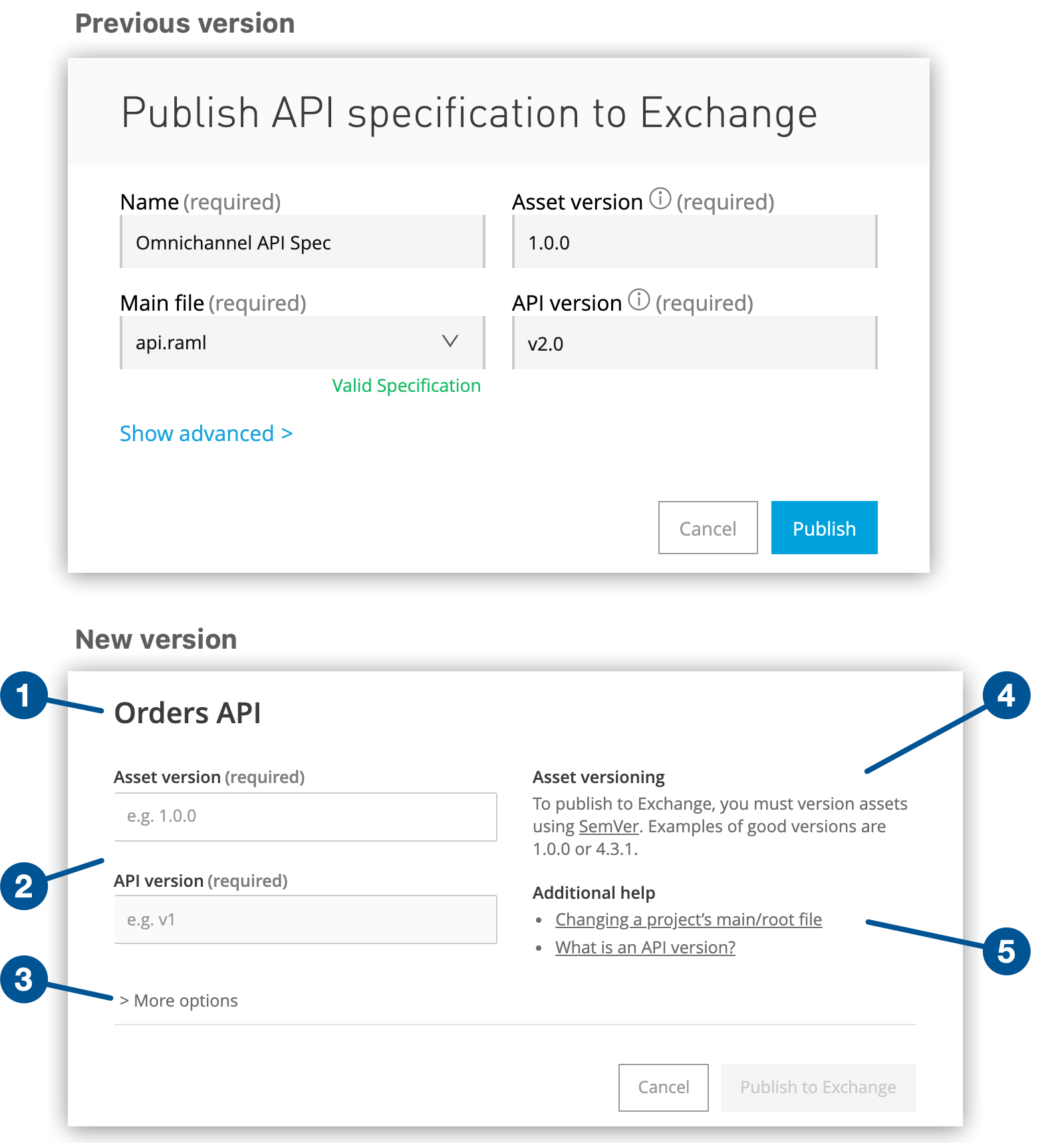This screenshot has height=1143, width=1064.
Task: Click the Asset version field with e.g. 1.0.0 placeholder
Action: pyautogui.click(x=305, y=816)
